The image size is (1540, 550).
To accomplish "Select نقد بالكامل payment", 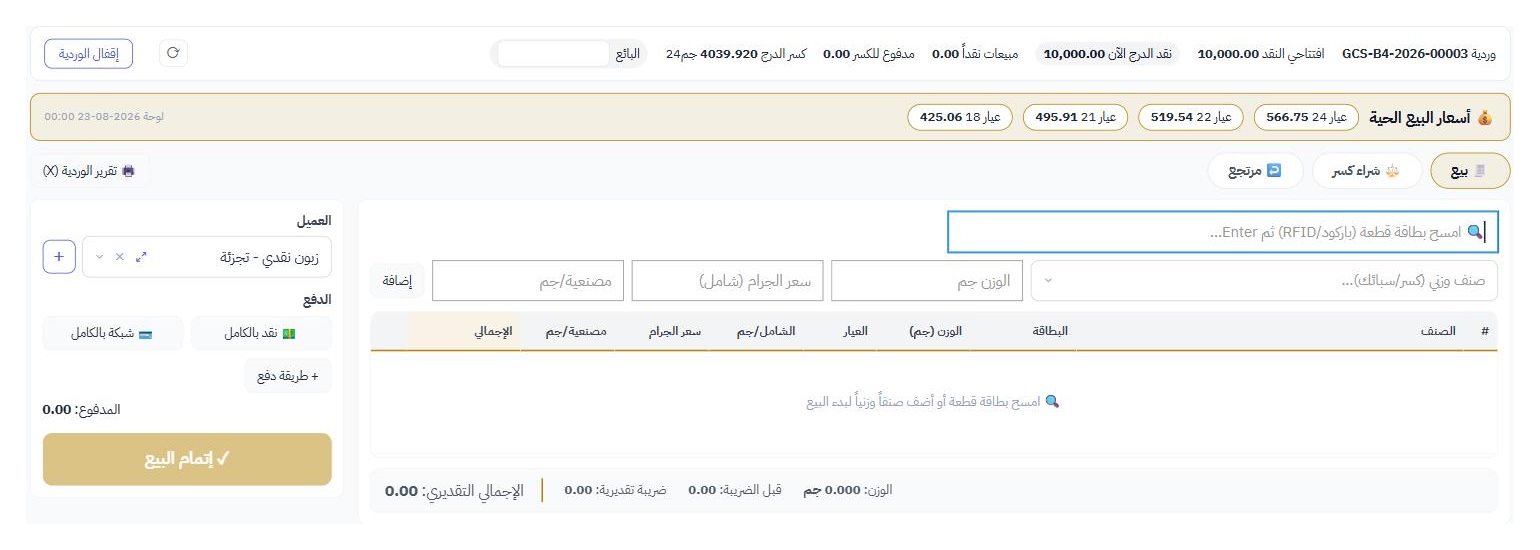I will click(260, 333).
